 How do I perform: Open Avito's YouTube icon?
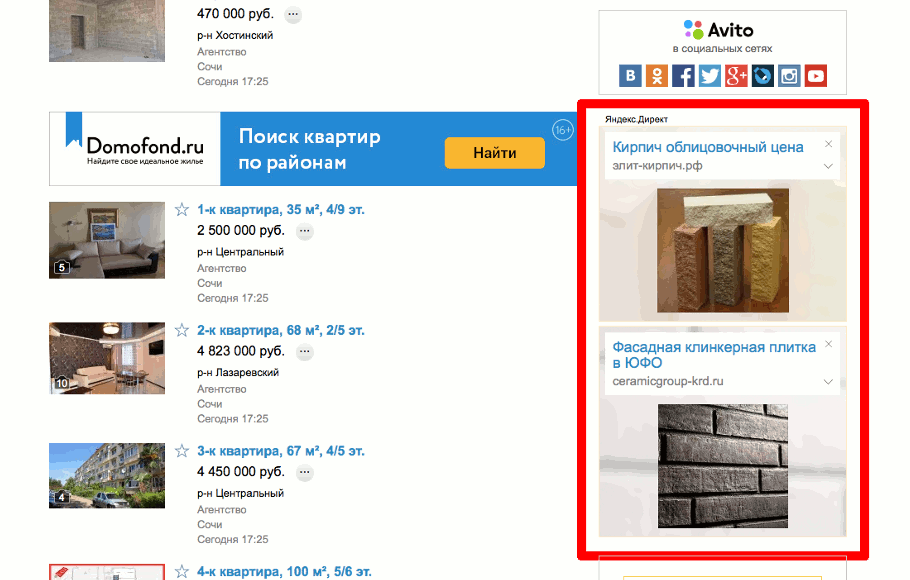(815, 75)
